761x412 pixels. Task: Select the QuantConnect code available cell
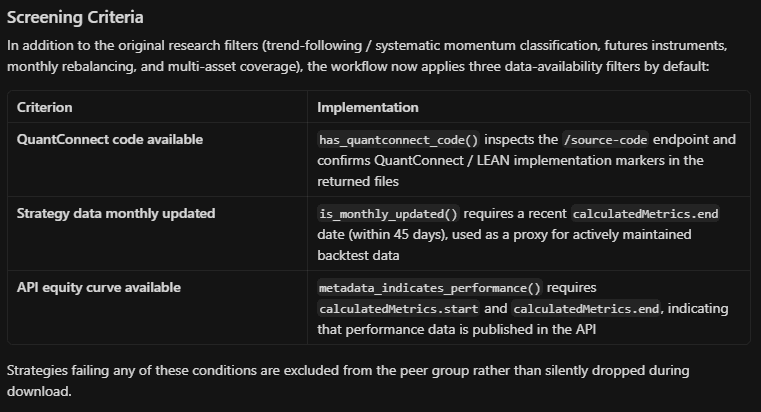pyautogui.click(x=157, y=160)
